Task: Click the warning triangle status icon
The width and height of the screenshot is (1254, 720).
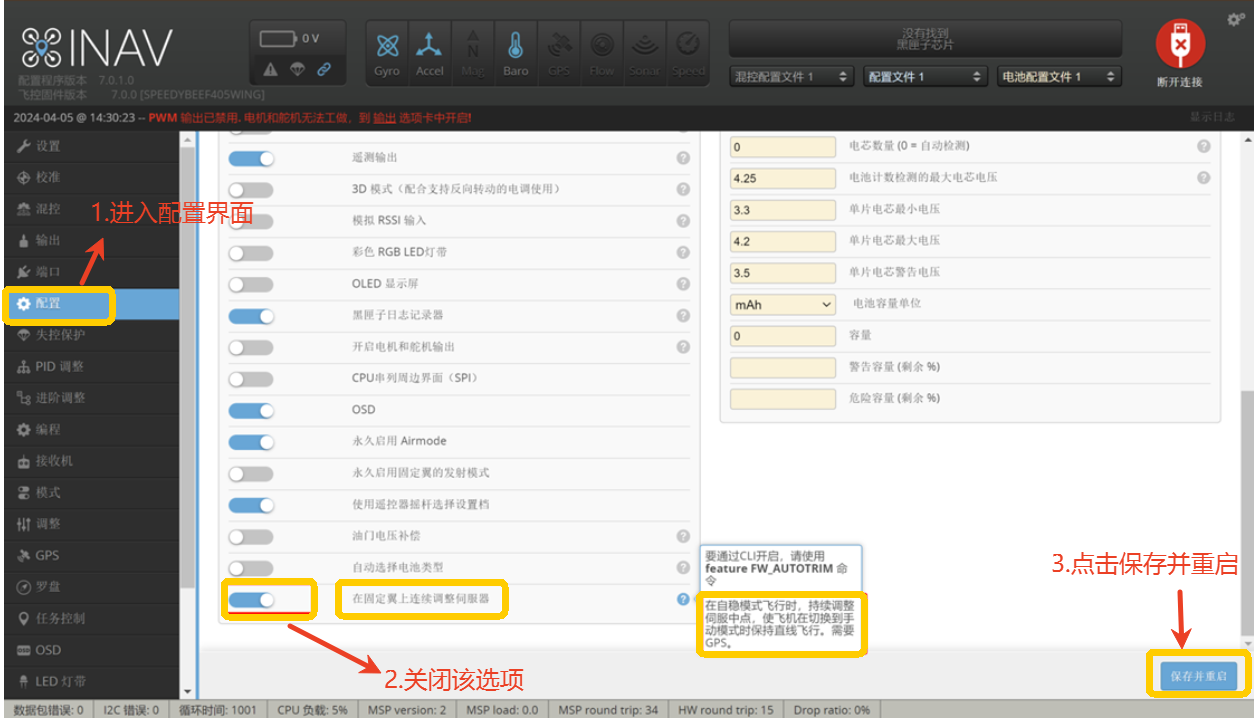Action: [271, 69]
